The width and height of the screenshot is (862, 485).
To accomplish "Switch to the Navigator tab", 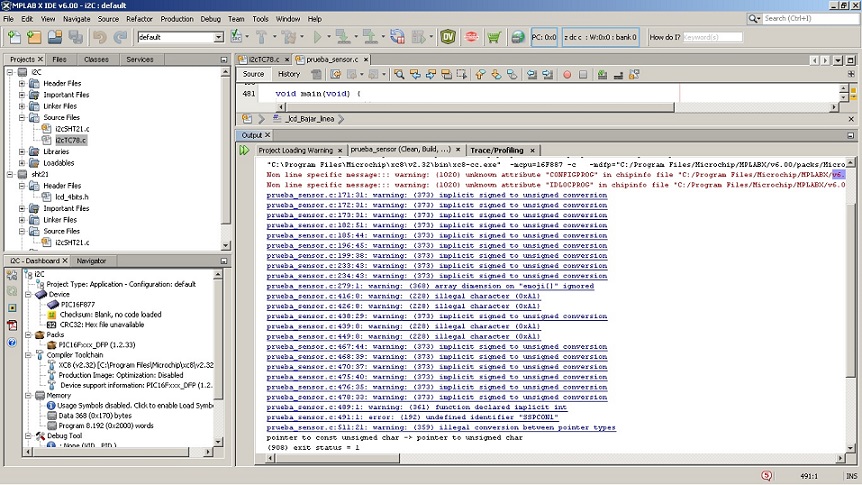I will [x=91, y=261].
